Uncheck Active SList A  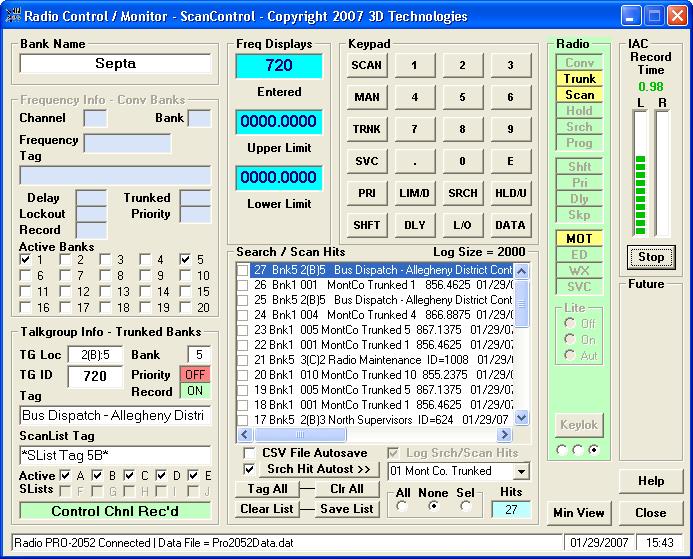coord(65,475)
